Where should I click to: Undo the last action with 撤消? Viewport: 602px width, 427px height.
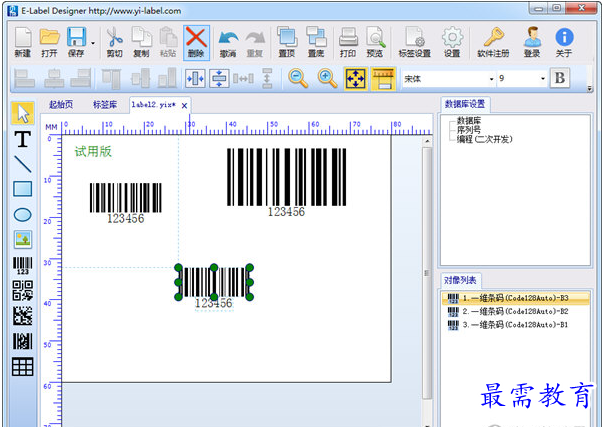pyautogui.click(x=228, y=43)
